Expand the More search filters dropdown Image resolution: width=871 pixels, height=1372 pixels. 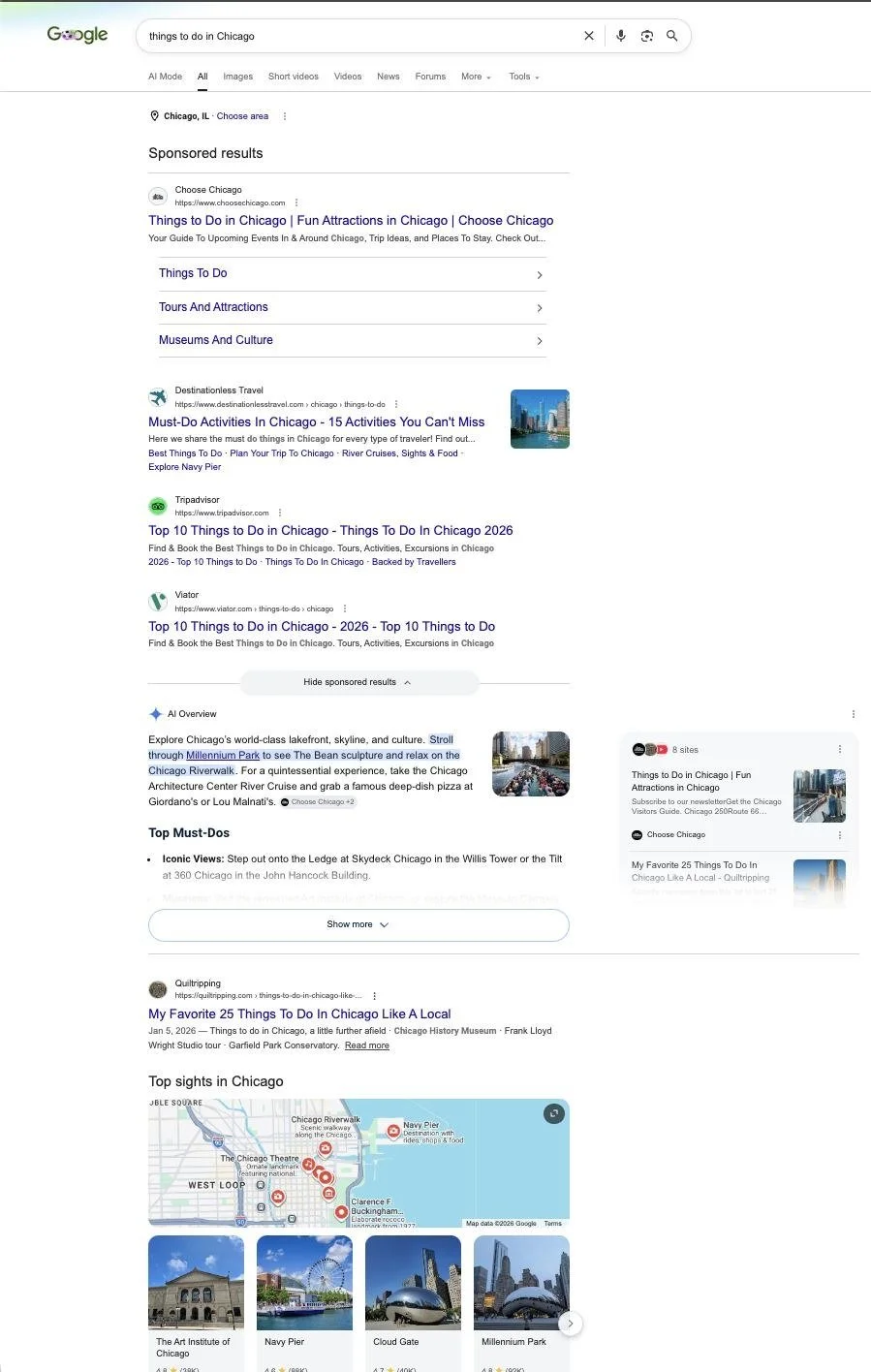476,77
